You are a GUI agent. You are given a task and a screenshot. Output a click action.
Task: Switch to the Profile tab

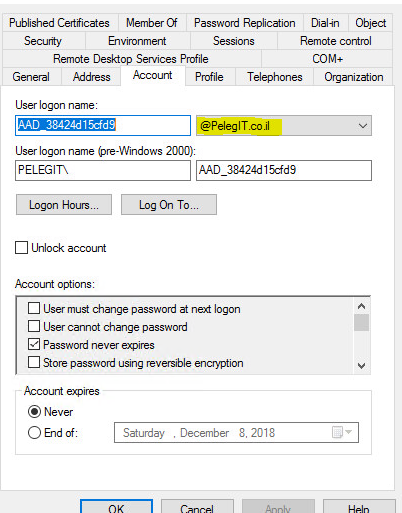(209, 77)
